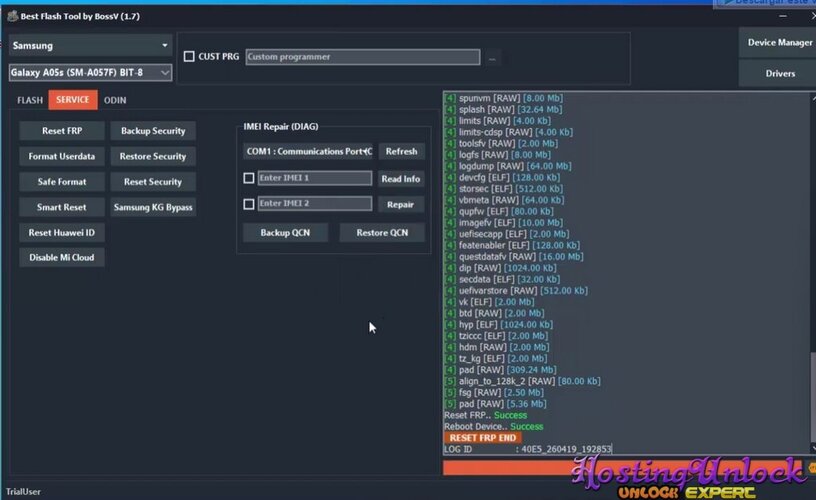The width and height of the screenshot is (816, 500).
Task: Click the TrialUser status bar text
Action: [x=23, y=492]
